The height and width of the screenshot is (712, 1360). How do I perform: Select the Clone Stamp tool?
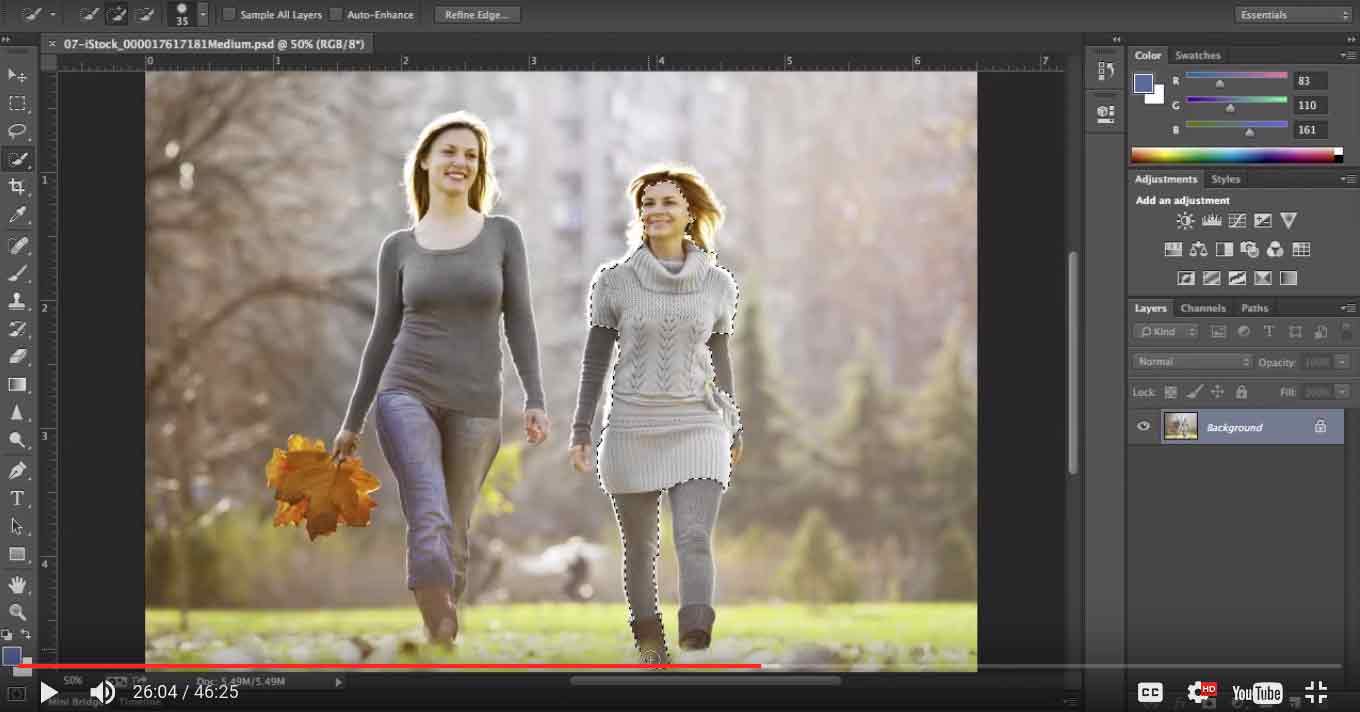coord(18,302)
